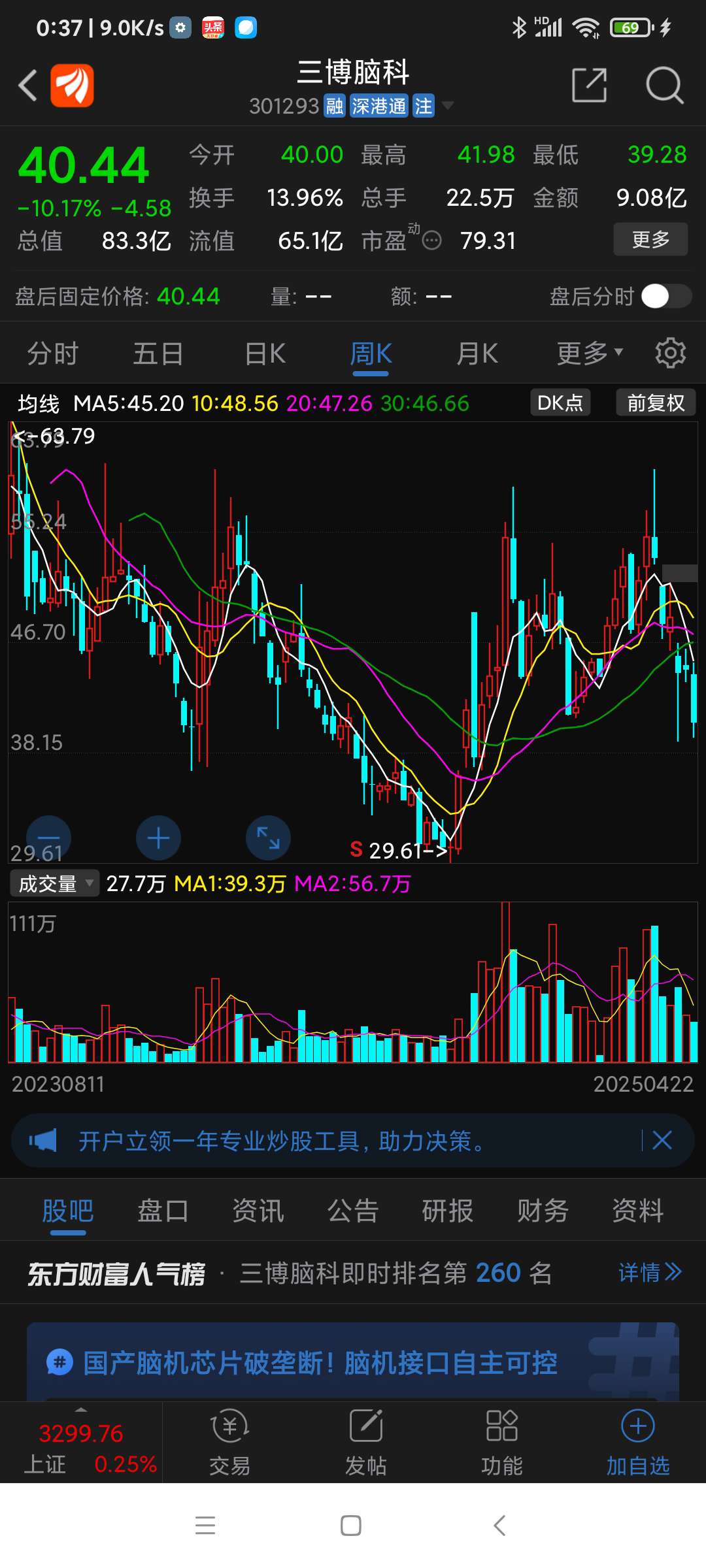Viewport: 706px width, 1568px height.
Task: Add stock with 加自选 plus icon
Action: (x=638, y=1444)
